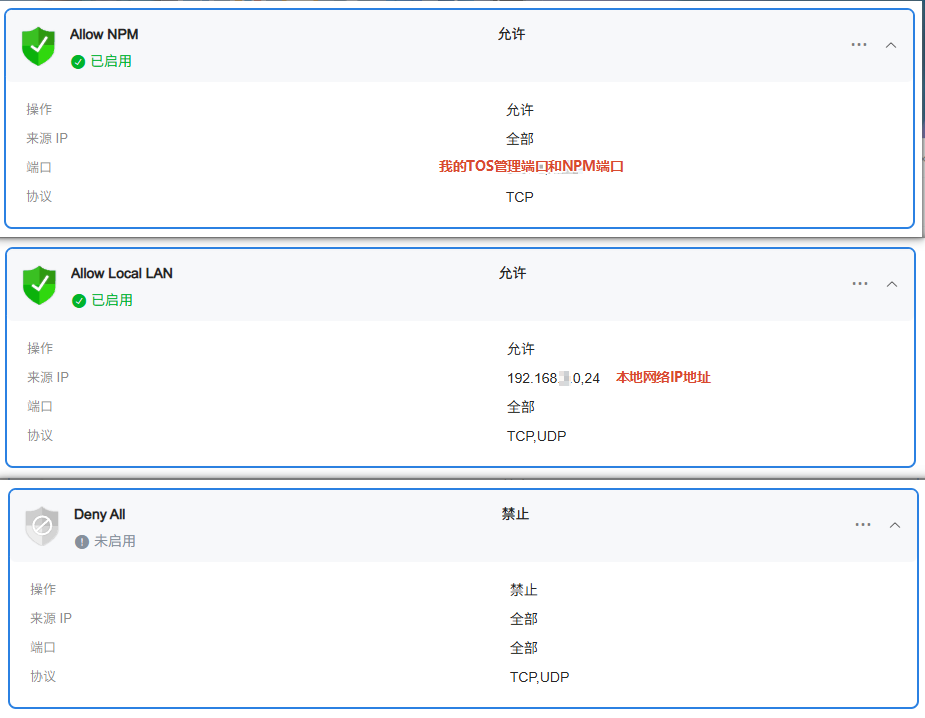Select the Allow NPM rule title
Screen dimensions: 925x718
104,34
